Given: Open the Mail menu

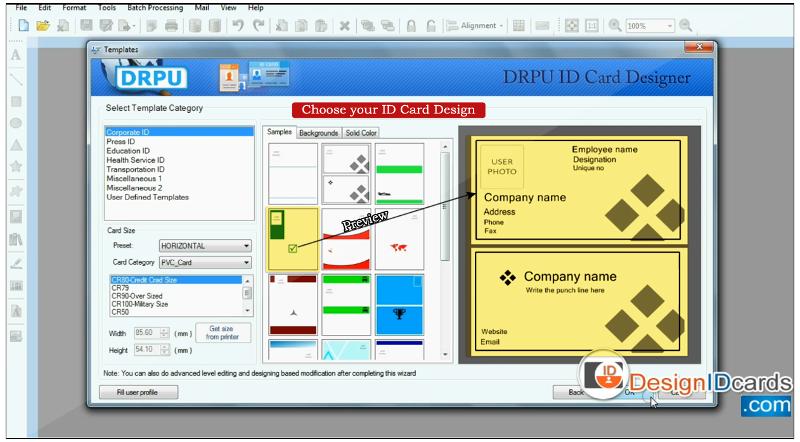Looking at the screenshot, I should (202, 8).
